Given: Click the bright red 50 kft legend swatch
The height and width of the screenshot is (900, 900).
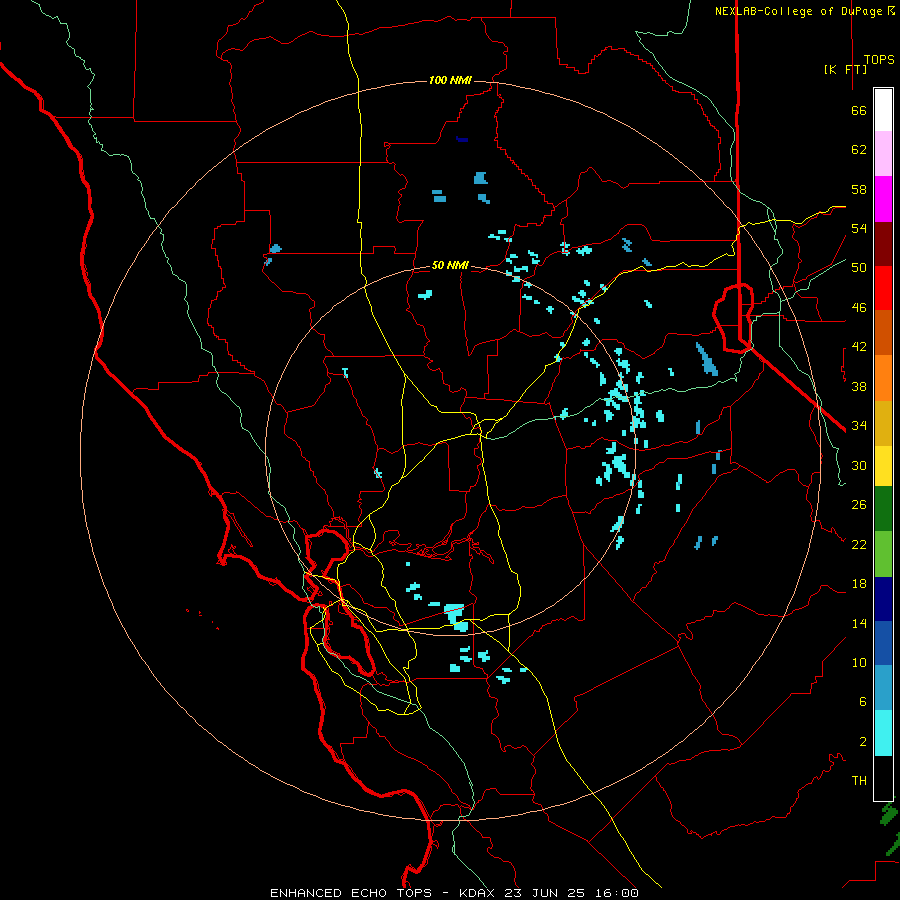Looking at the screenshot, I should click(883, 288).
